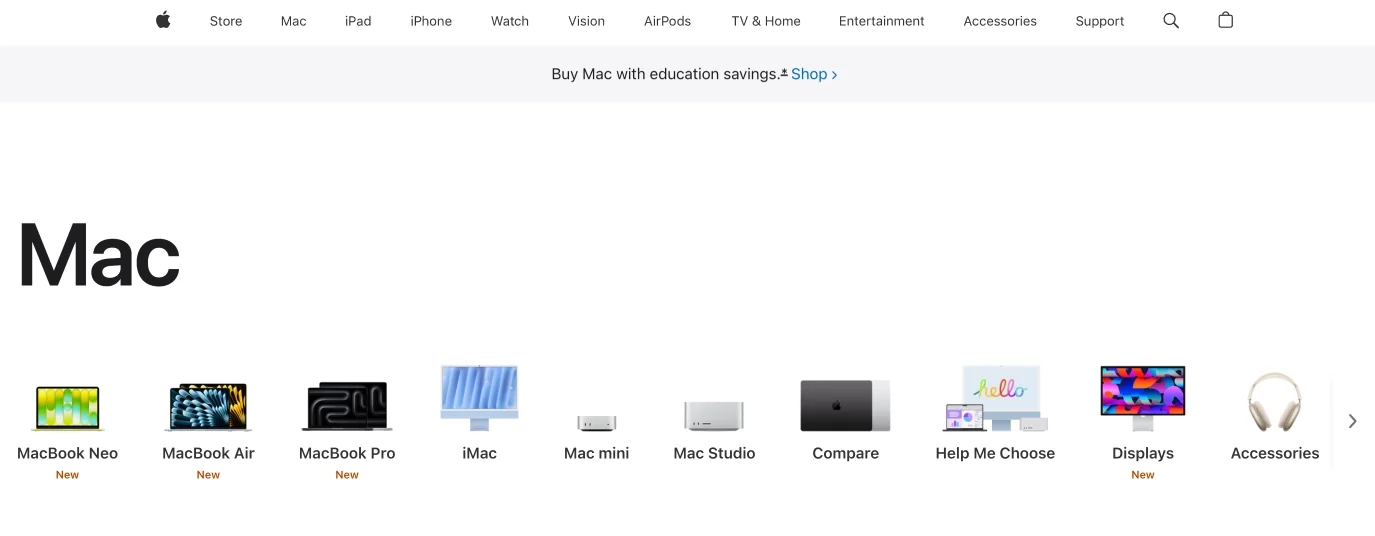Screen dimensions: 1375x536
Task: Open the iPhone menu
Action: tap(431, 21)
